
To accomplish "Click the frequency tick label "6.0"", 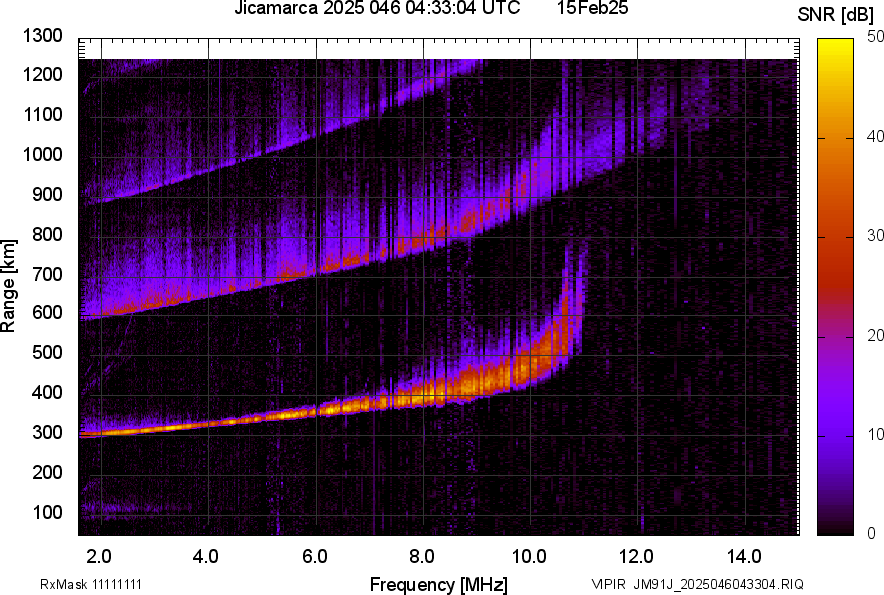I will (x=315, y=557).
